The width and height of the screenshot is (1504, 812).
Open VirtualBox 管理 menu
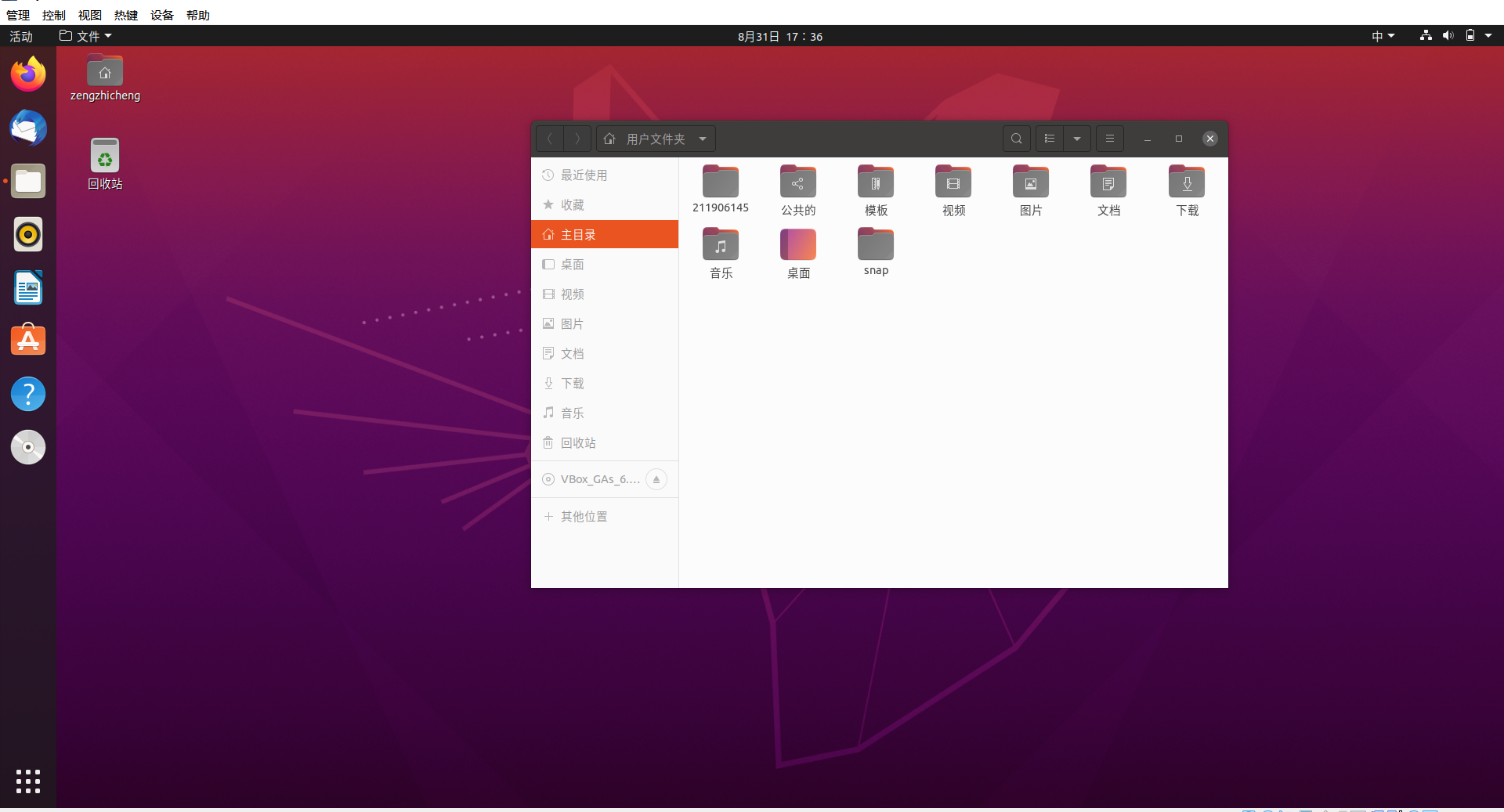tap(18, 15)
